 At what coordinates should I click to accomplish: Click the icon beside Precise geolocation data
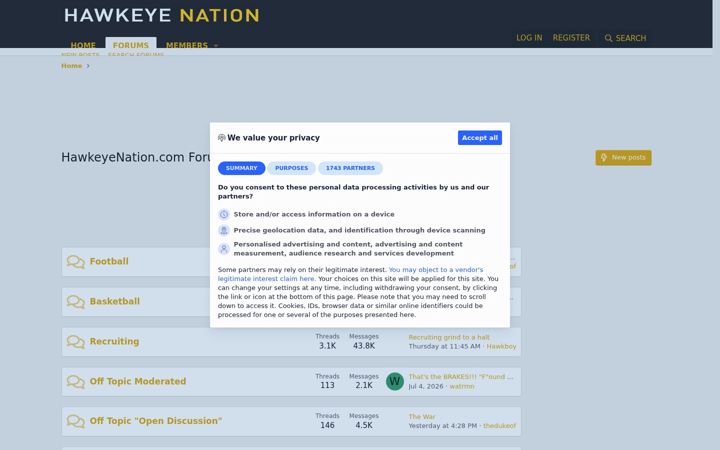[224, 230]
